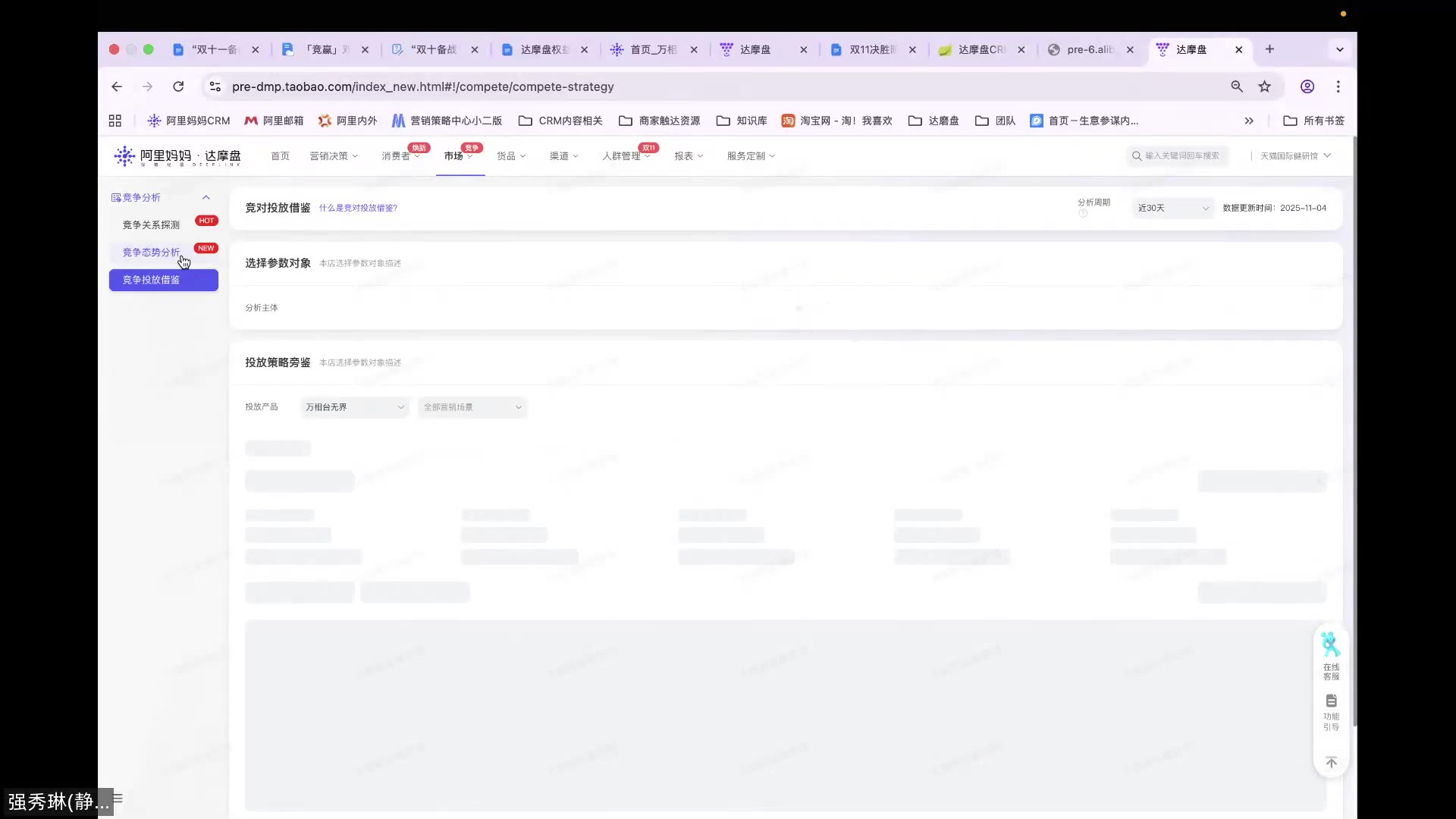The image size is (1456, 819).
Task: Open the feature guide icon
Action: point(1331,701)
